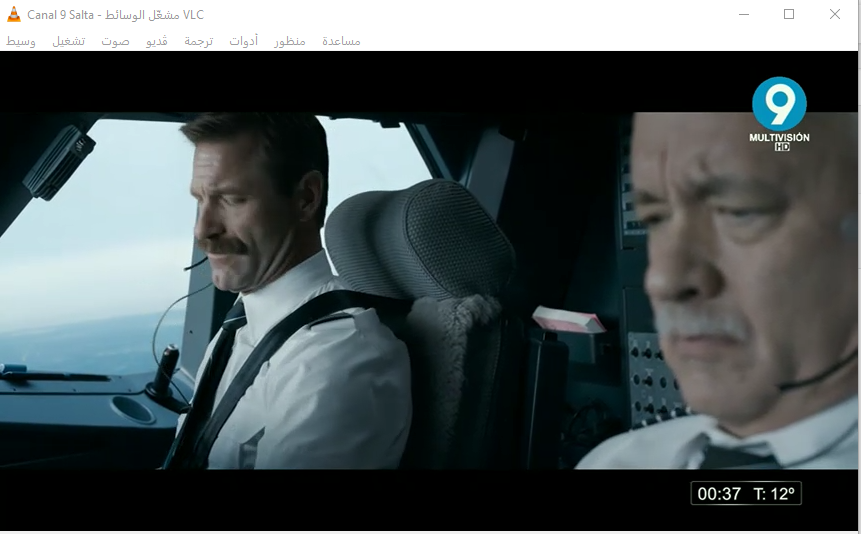Click the video playback area
Image resolution: width=861 pixels, height=534 pixels.
point(429,291)
